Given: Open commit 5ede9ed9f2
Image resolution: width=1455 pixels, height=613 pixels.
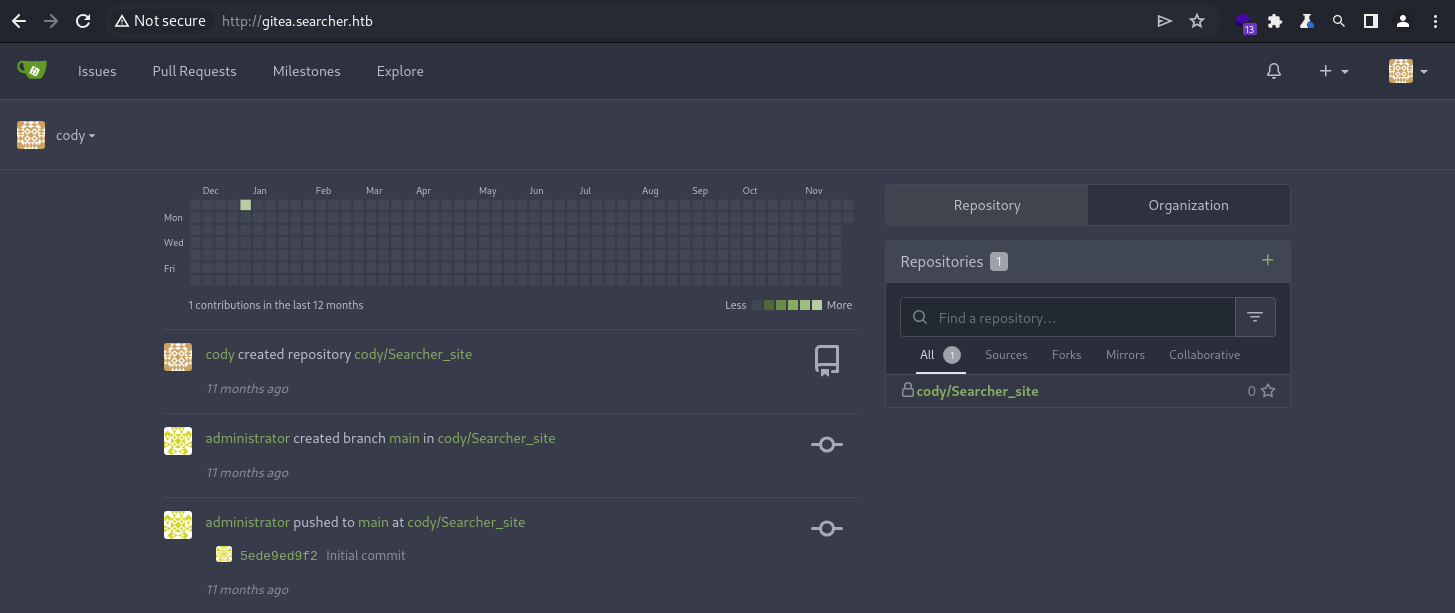Looking at the screenshot, I should click(x=279, y=555).
